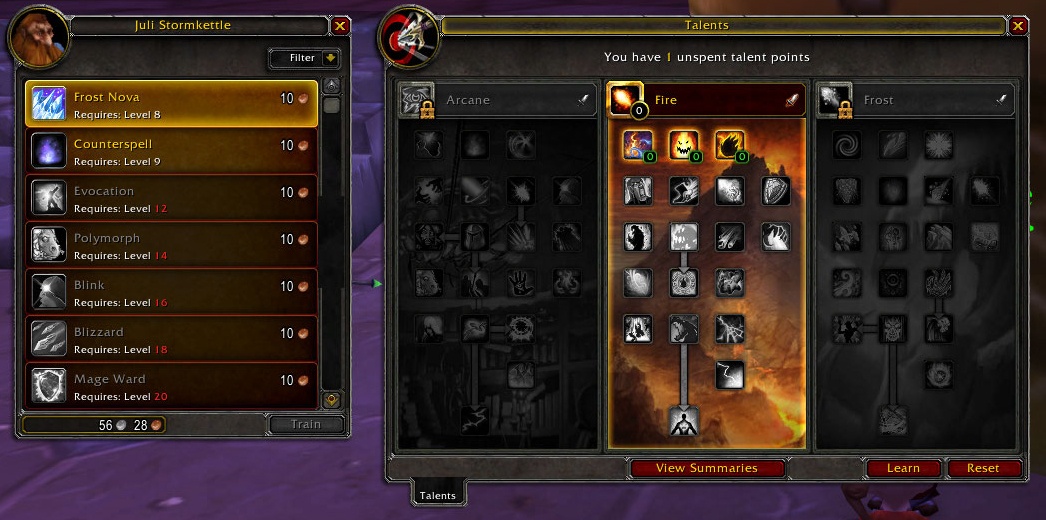The height and width of the screenshot is (520, 1046).
Task: Select the Fire specialization fireball icon
Action: point(626,99)
